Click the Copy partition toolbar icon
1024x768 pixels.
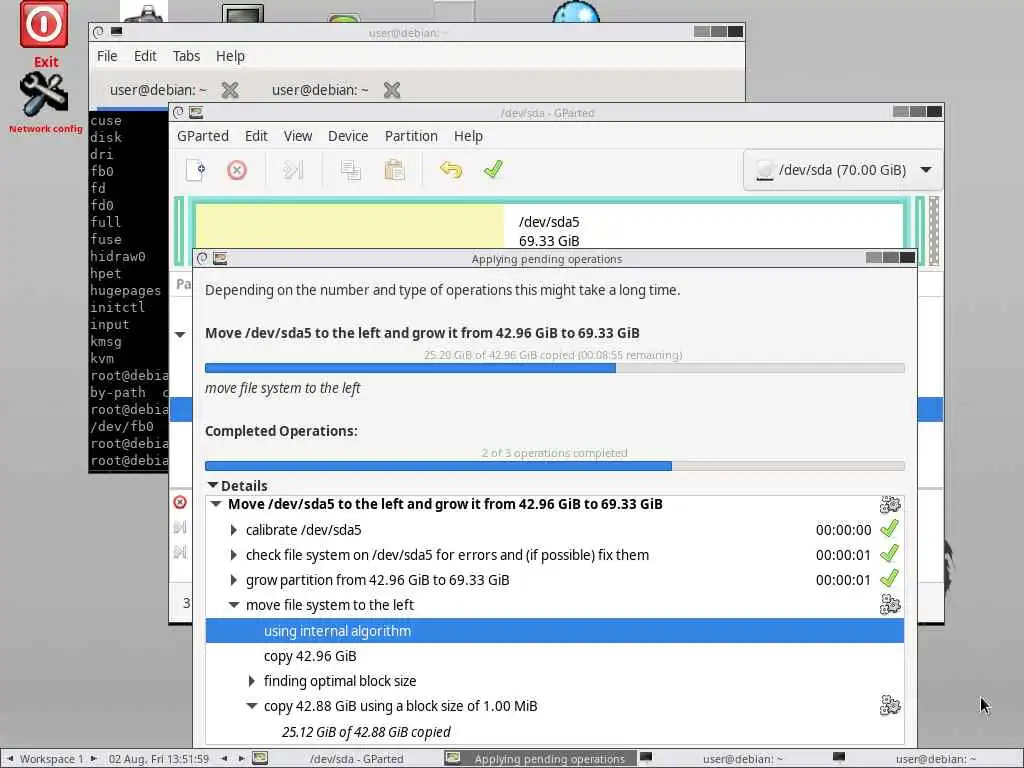(351, 170)
